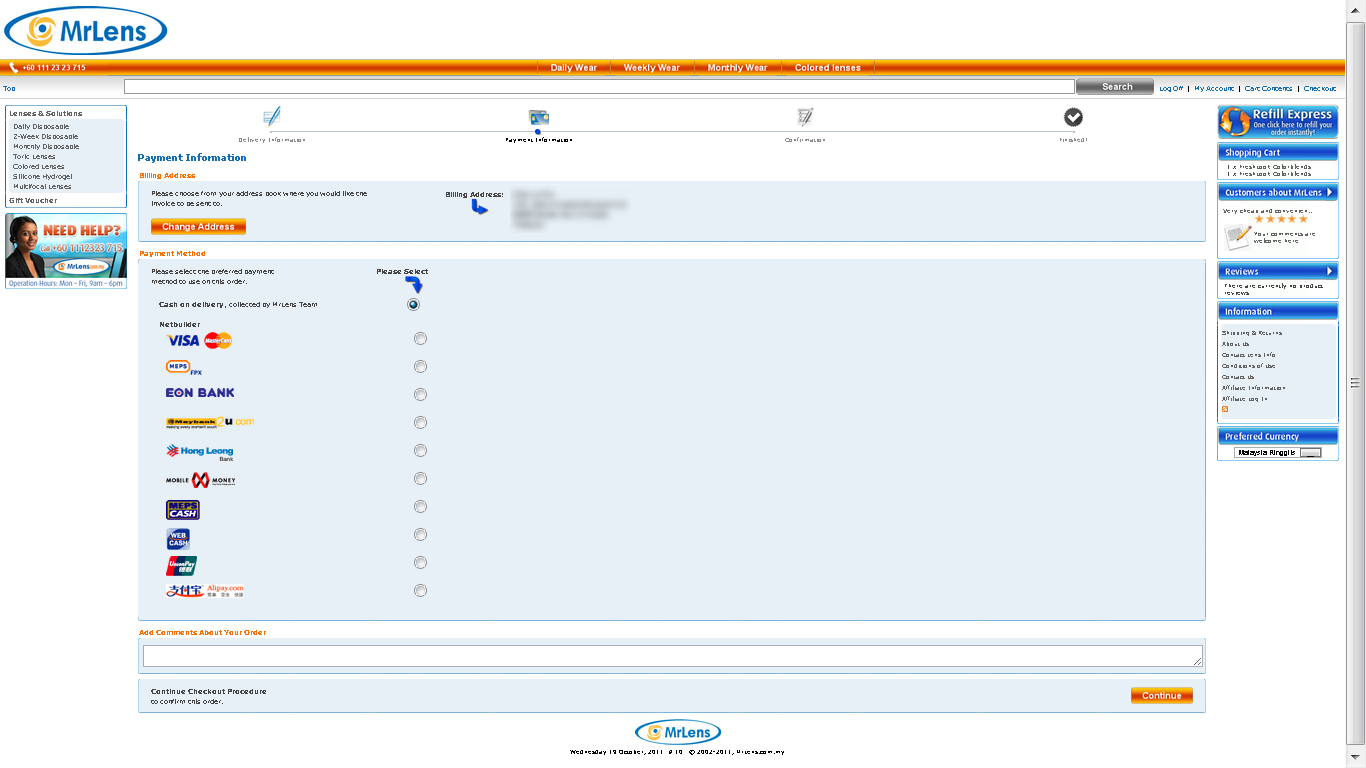Click the Mobile Money logo
The image size is (1366, 768).
pyautogui.click(x=201, y=480)
